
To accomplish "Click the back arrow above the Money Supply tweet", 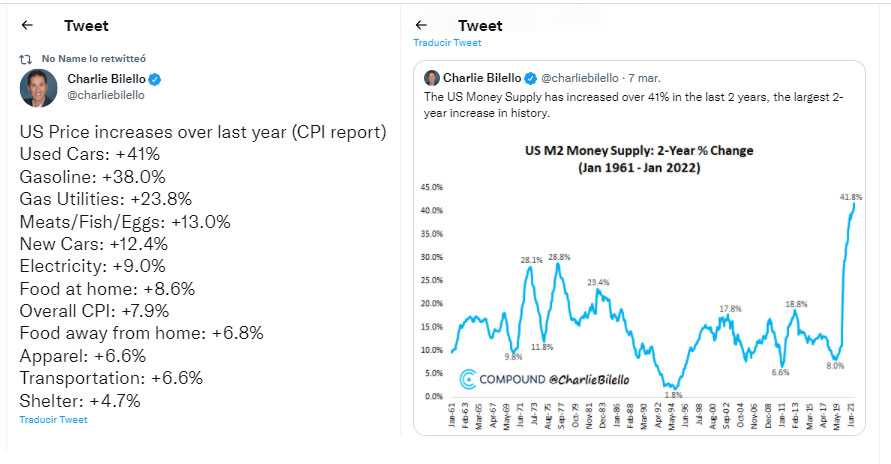I will [x=421, y=26].
